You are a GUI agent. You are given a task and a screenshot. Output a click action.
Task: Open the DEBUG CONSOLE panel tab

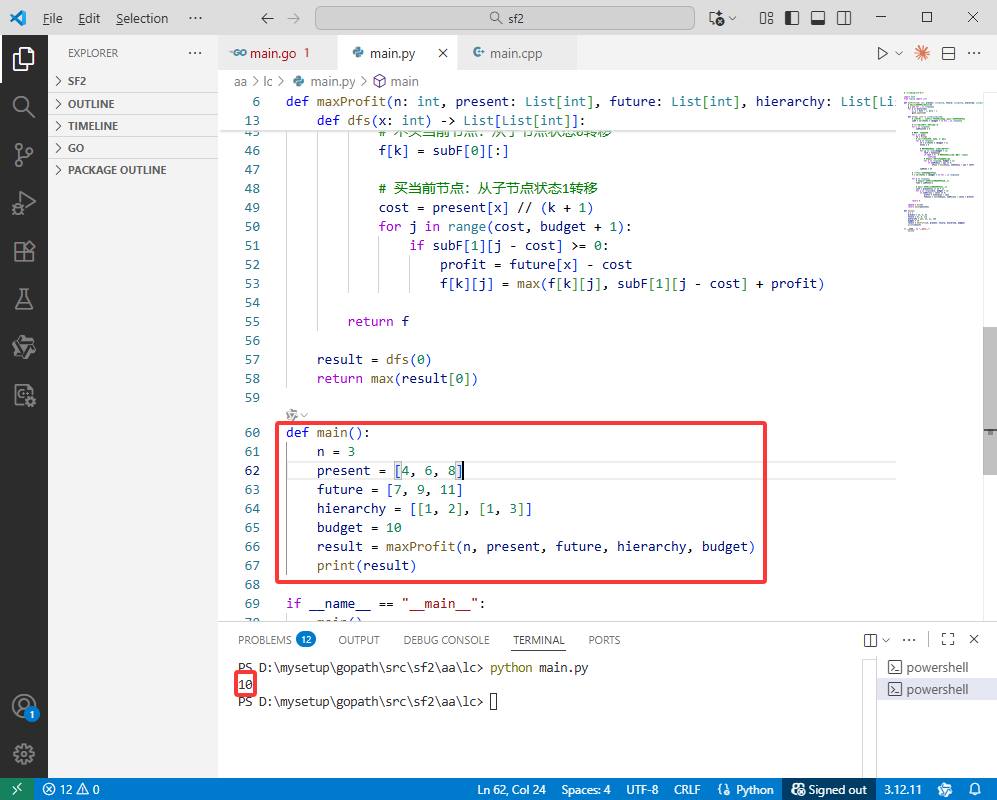click(446, 640)
